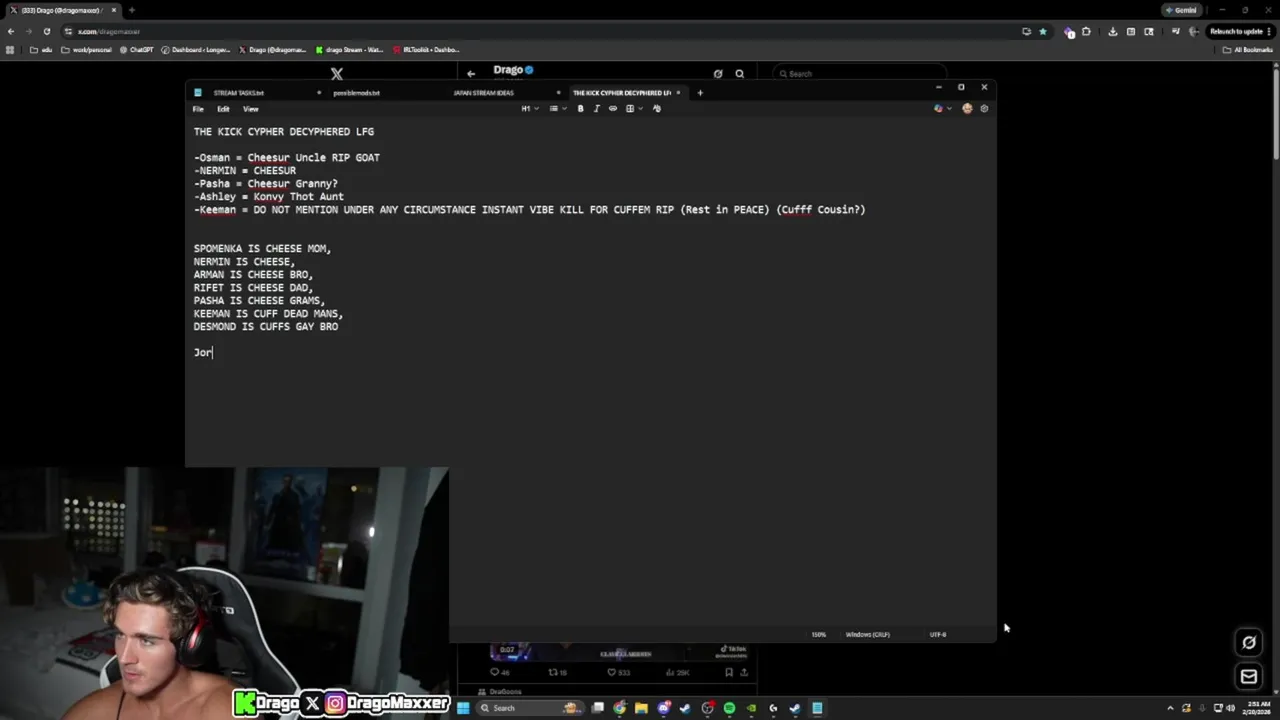This screenshot has width=1280, height=720.
Task: Toggle bold formatting in Notepad toolbar
Action: click(580, 108)
